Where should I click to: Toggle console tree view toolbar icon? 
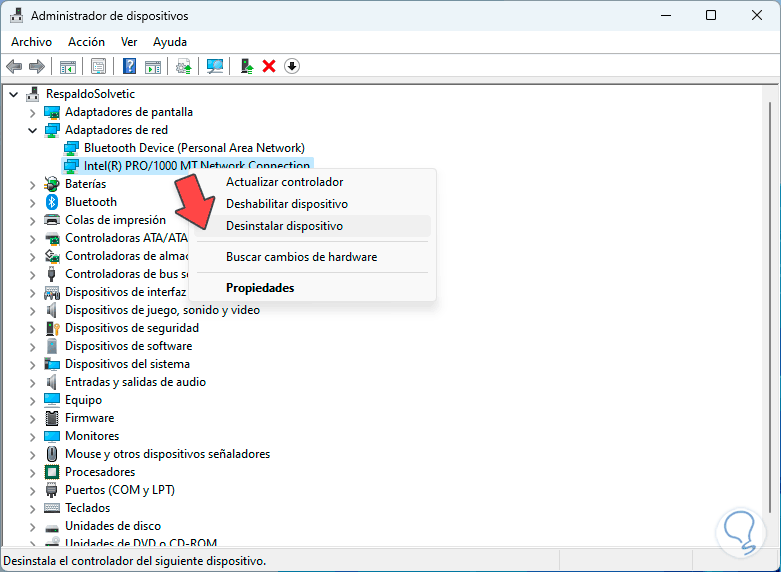coord(68,66)
